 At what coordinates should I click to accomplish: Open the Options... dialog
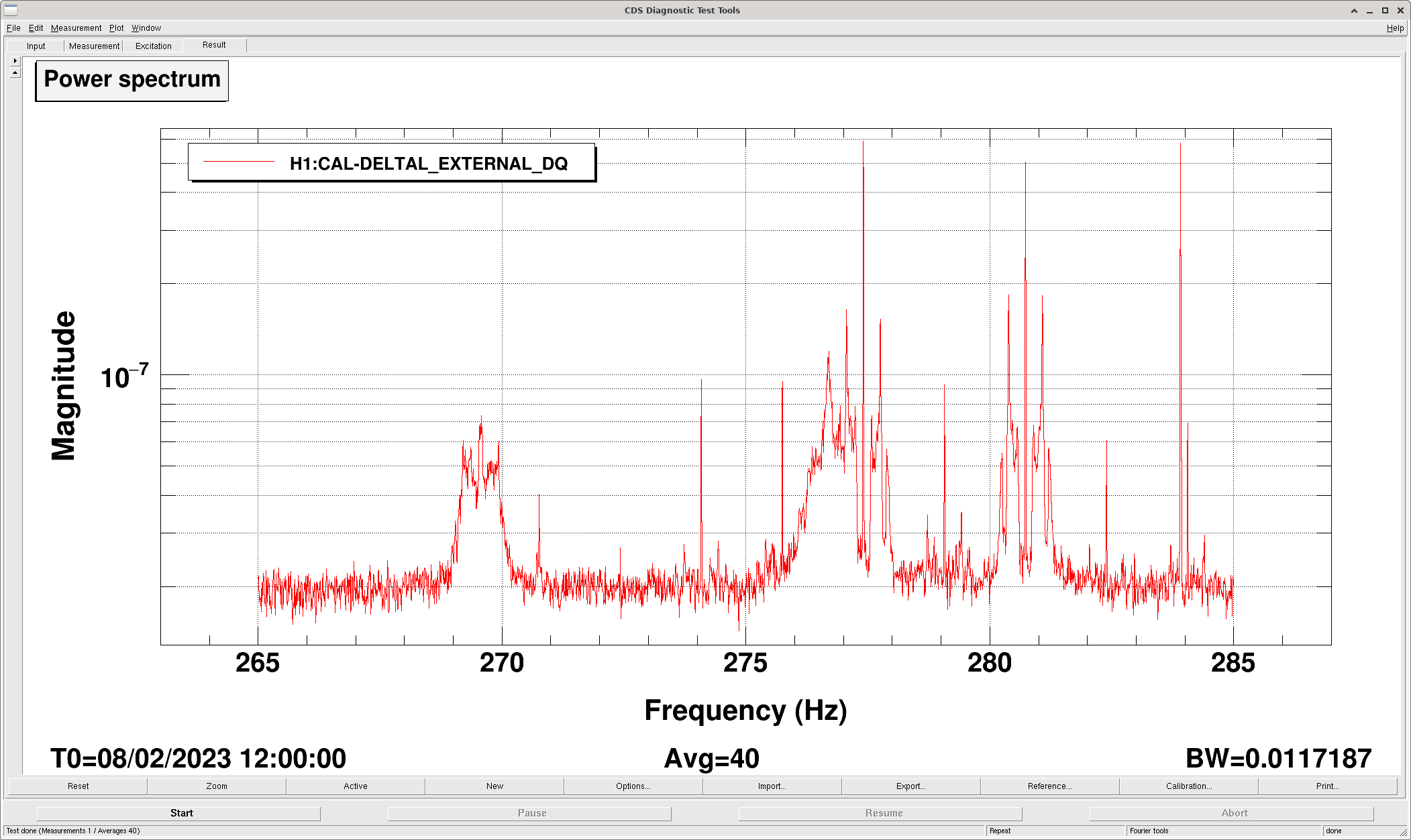[x=633, y=786]
